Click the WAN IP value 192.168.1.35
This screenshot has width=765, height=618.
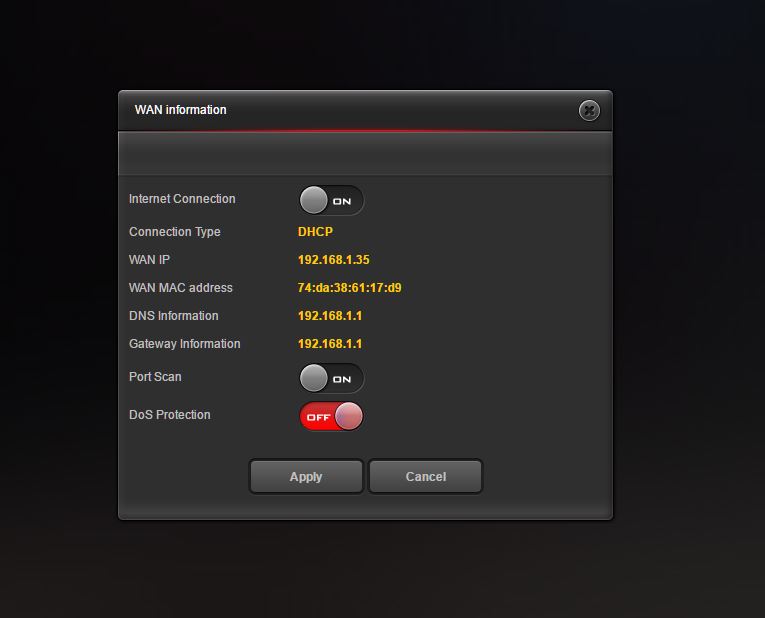[333, 260]
